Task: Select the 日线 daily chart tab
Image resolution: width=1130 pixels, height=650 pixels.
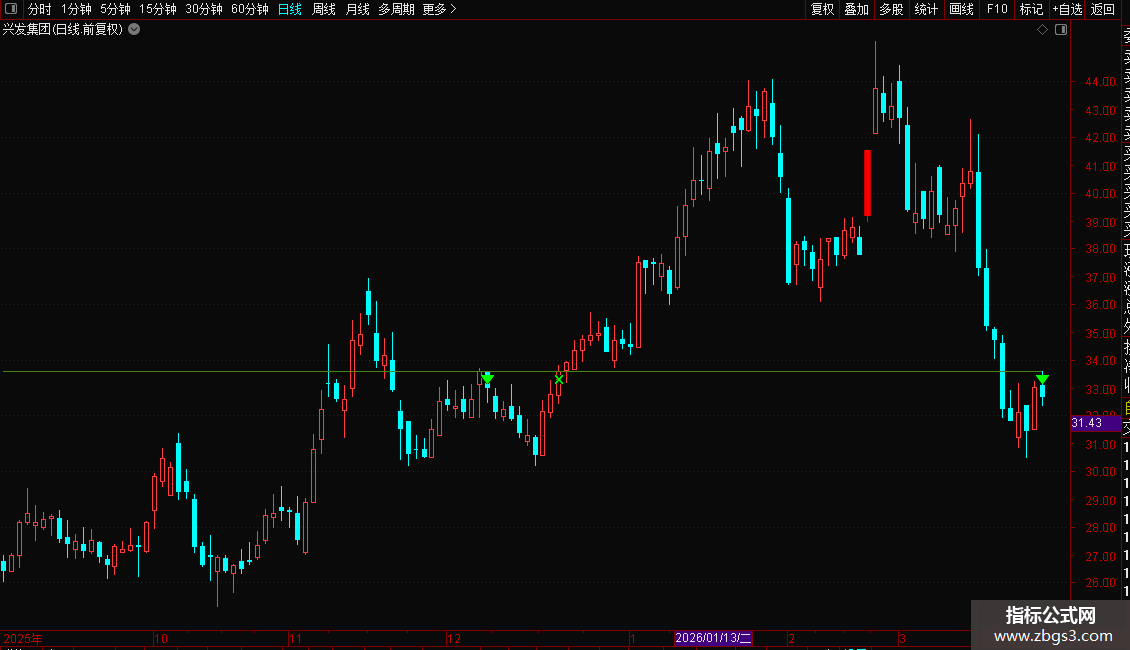Action: pyautogui.click(x=290, y=9)
